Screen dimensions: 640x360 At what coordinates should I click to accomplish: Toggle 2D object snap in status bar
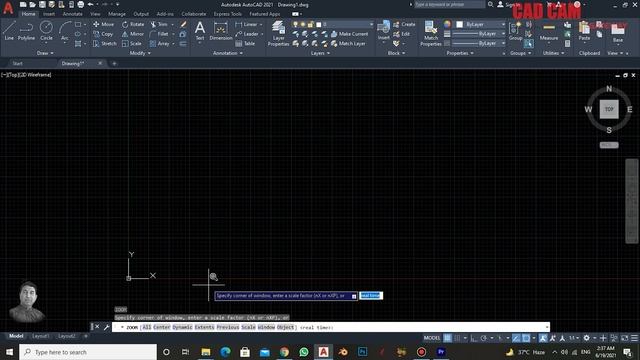point(526,338)
